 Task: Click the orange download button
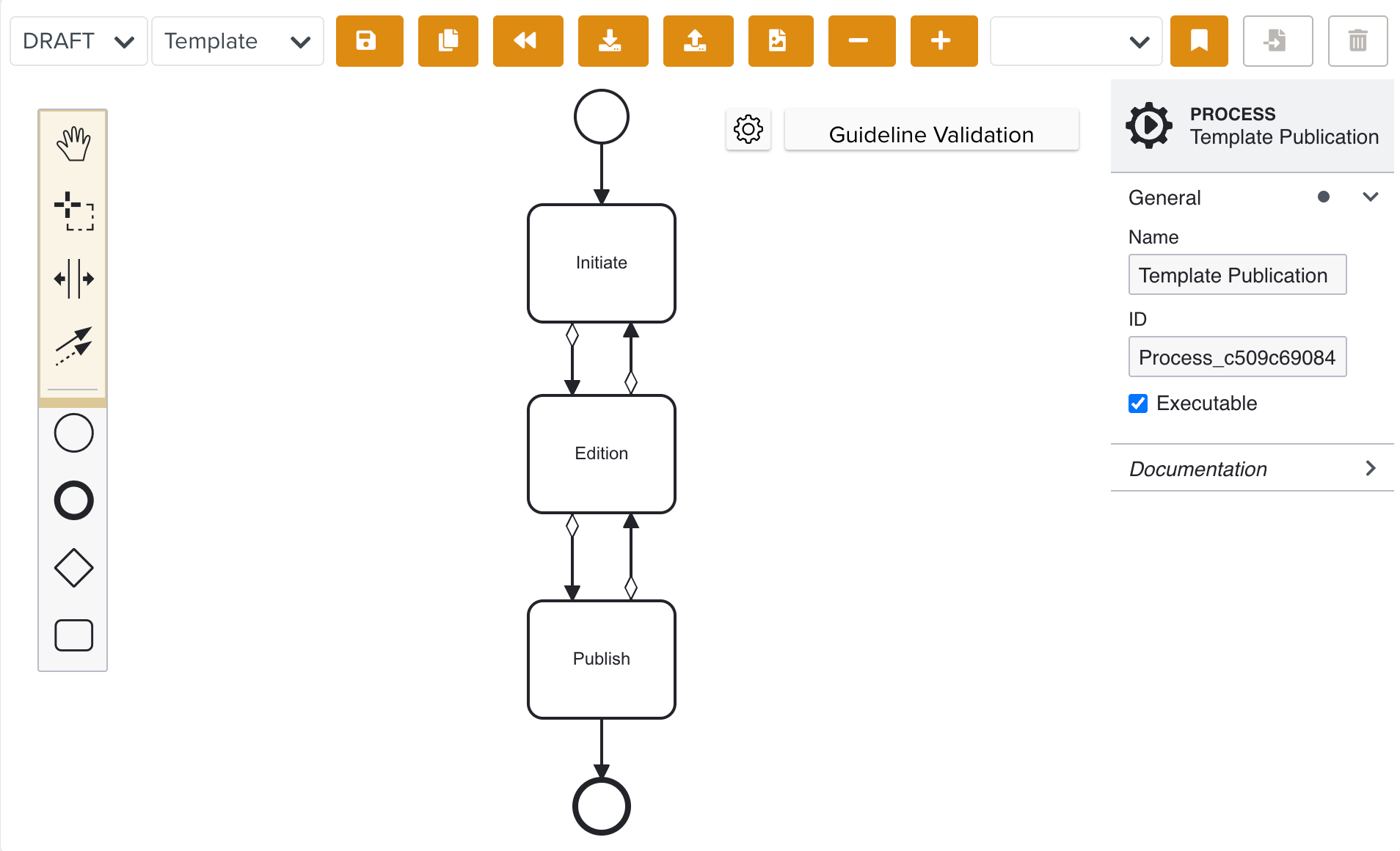[613, 41]
